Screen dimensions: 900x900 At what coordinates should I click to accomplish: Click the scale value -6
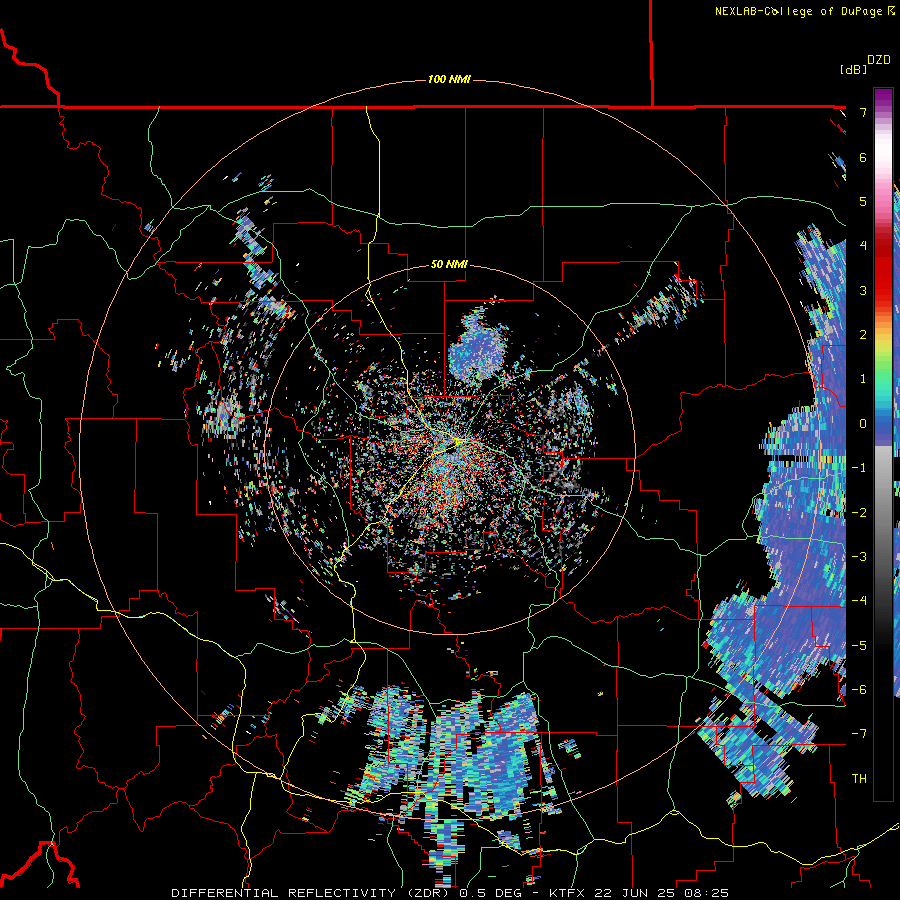pyautogui.click(x=859, y=690)
